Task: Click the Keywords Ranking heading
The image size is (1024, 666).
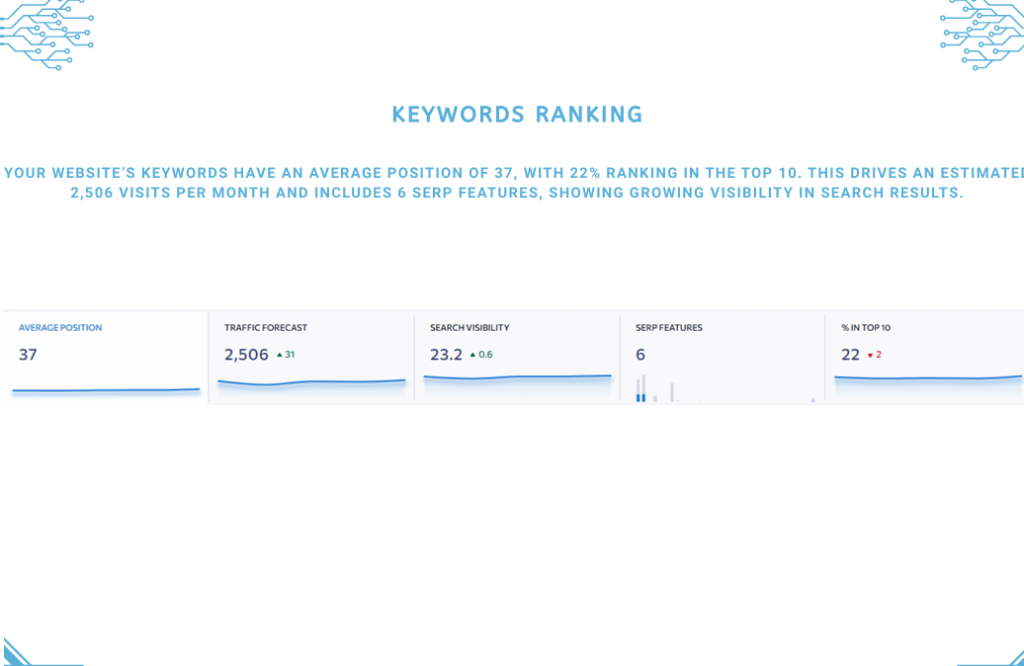Action: pyautogui.click(x=517, y=114)
